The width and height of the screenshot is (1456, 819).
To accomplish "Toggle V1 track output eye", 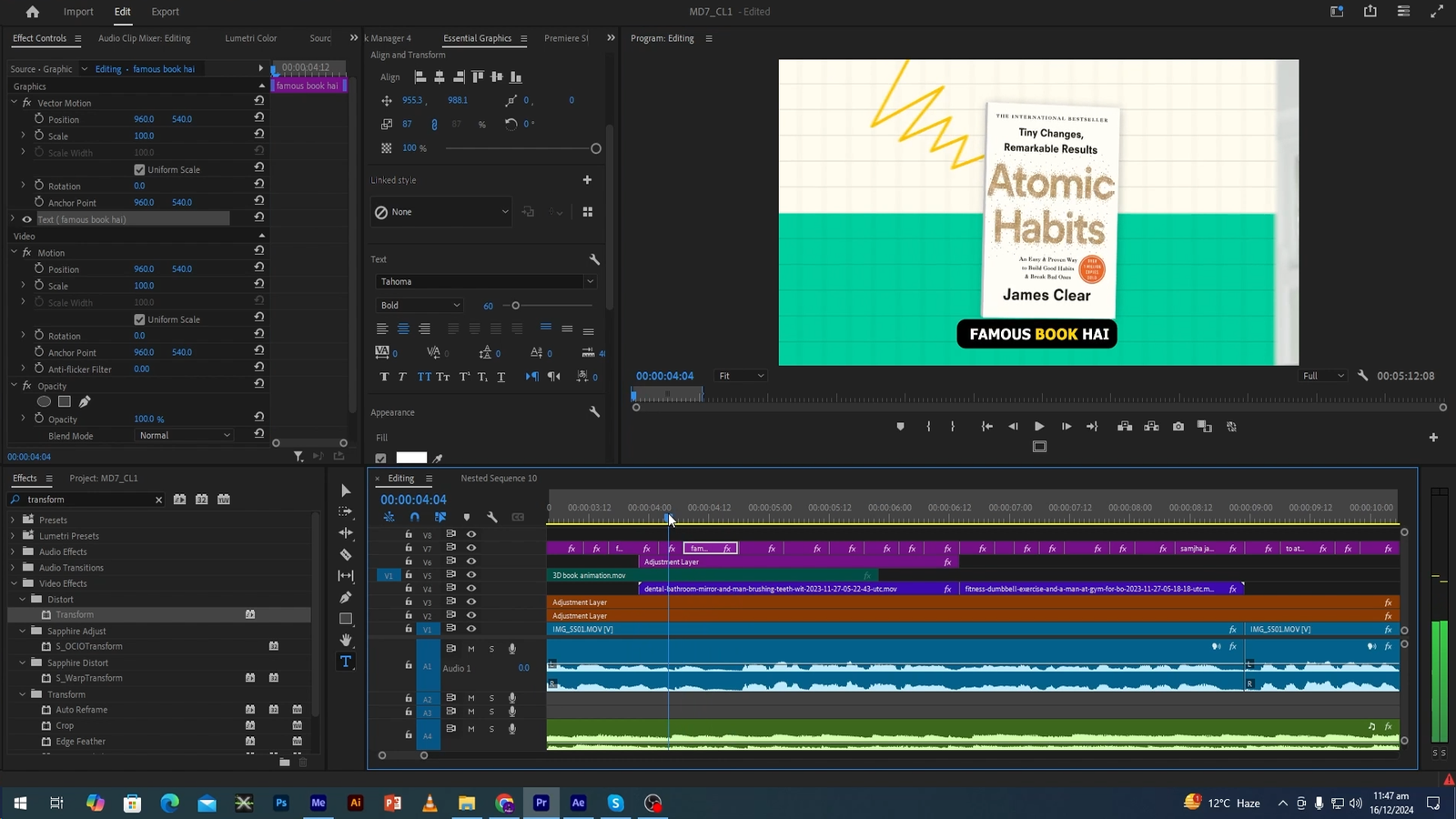I will click(471, 629).
